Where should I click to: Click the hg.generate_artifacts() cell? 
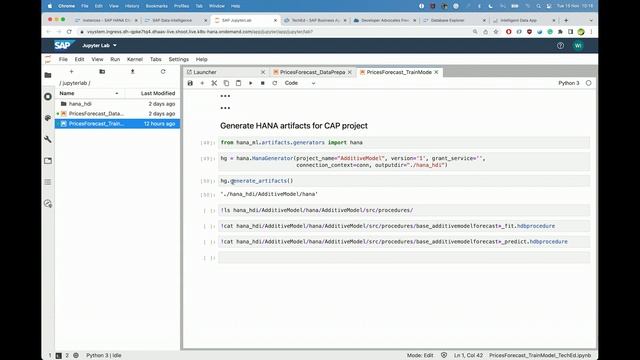(404, 181)
